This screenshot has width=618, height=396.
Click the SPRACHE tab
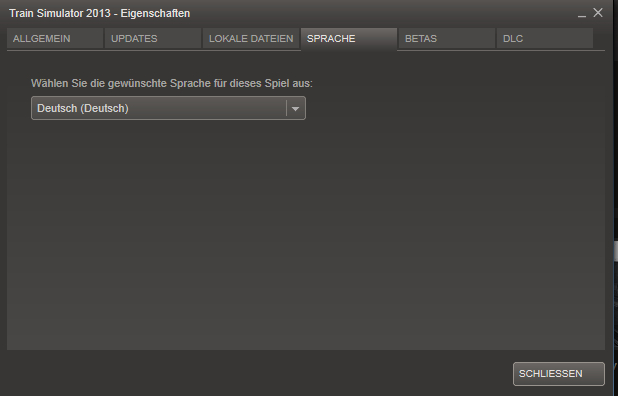349,39
